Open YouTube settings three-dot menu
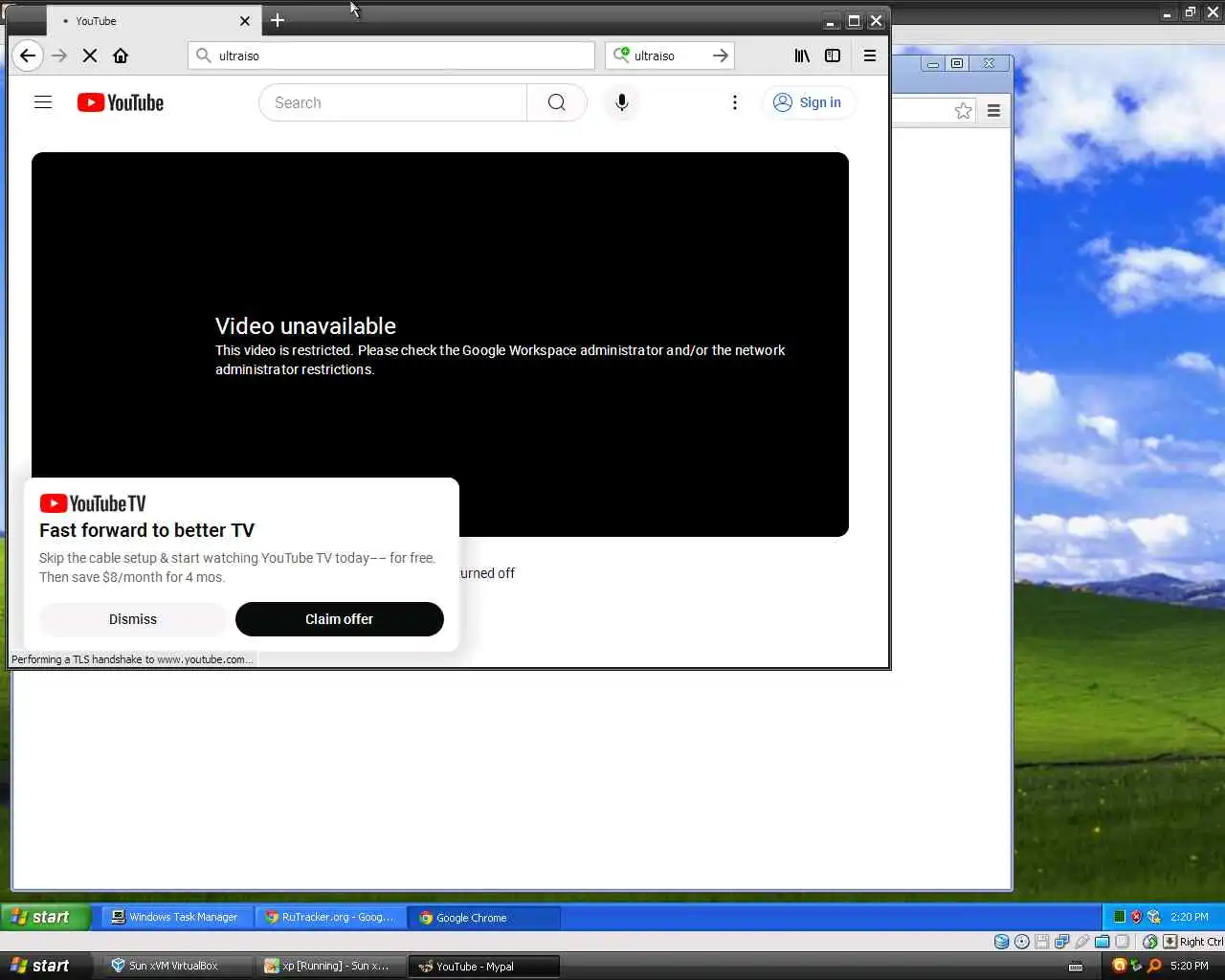This screenshot has width=1225, height=980. pyautogui.click(x=735, y=102)
